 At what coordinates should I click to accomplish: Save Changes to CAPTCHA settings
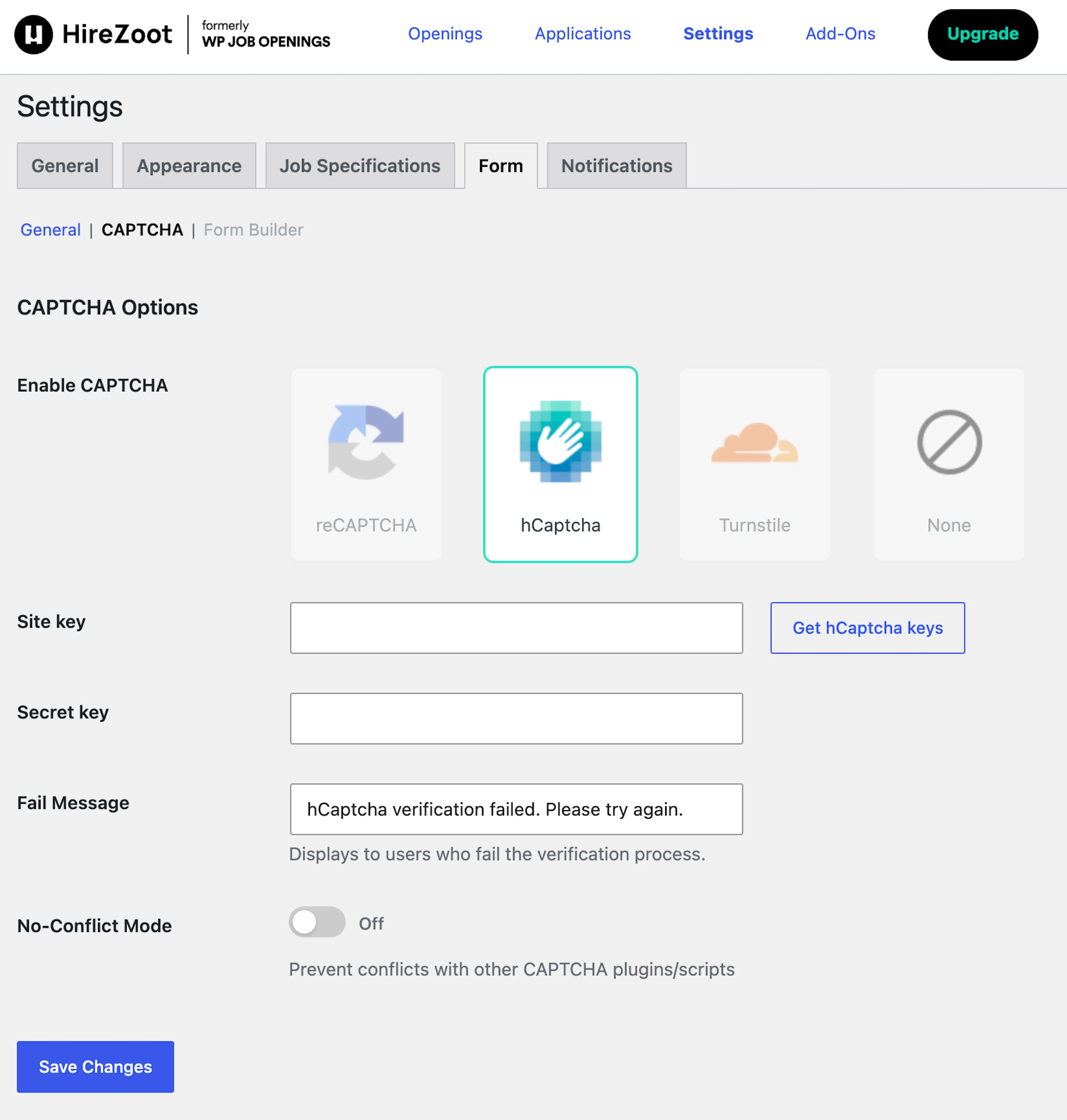(x=95, y=1067)
